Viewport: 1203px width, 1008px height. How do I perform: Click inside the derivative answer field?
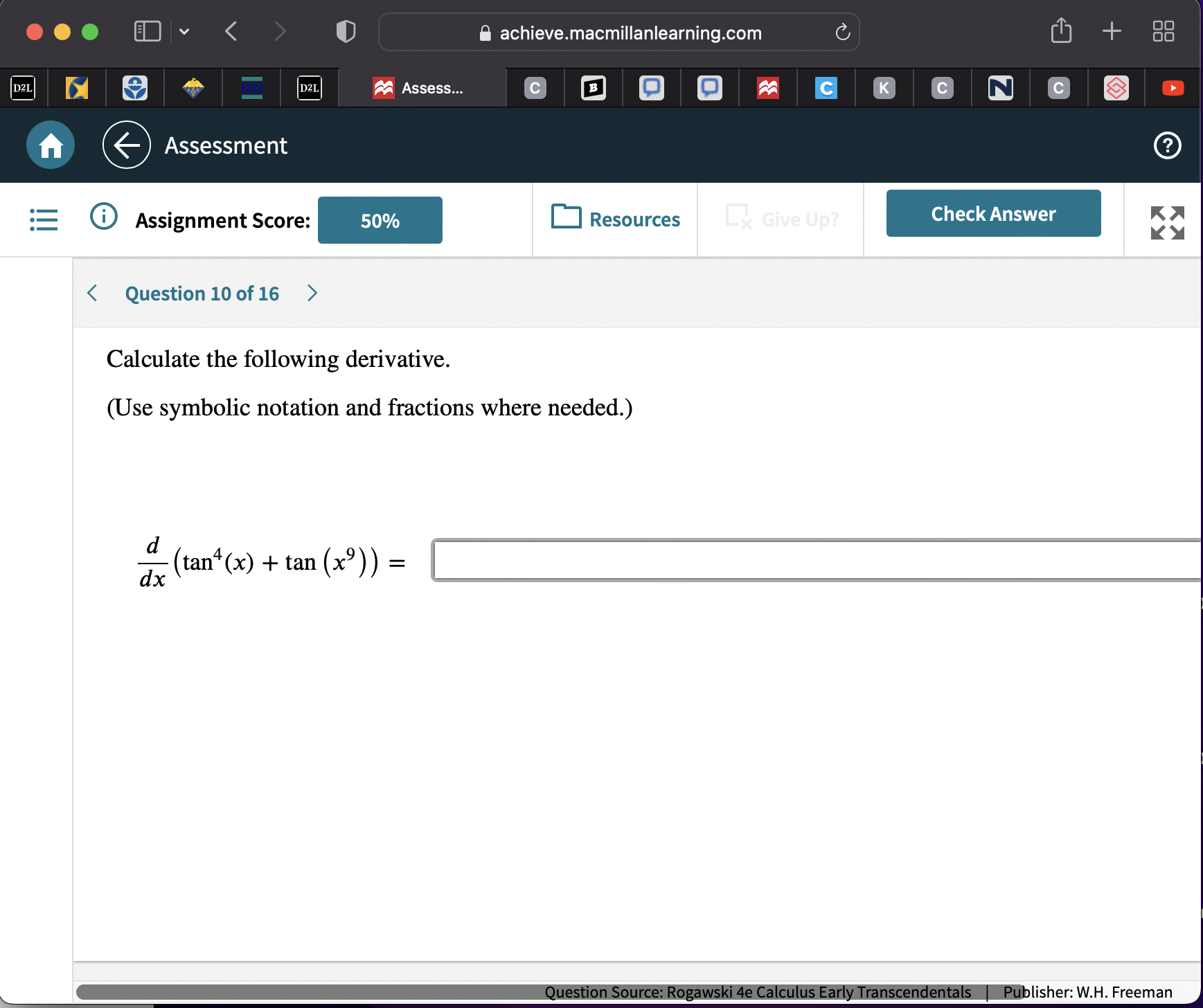[762, 561]
